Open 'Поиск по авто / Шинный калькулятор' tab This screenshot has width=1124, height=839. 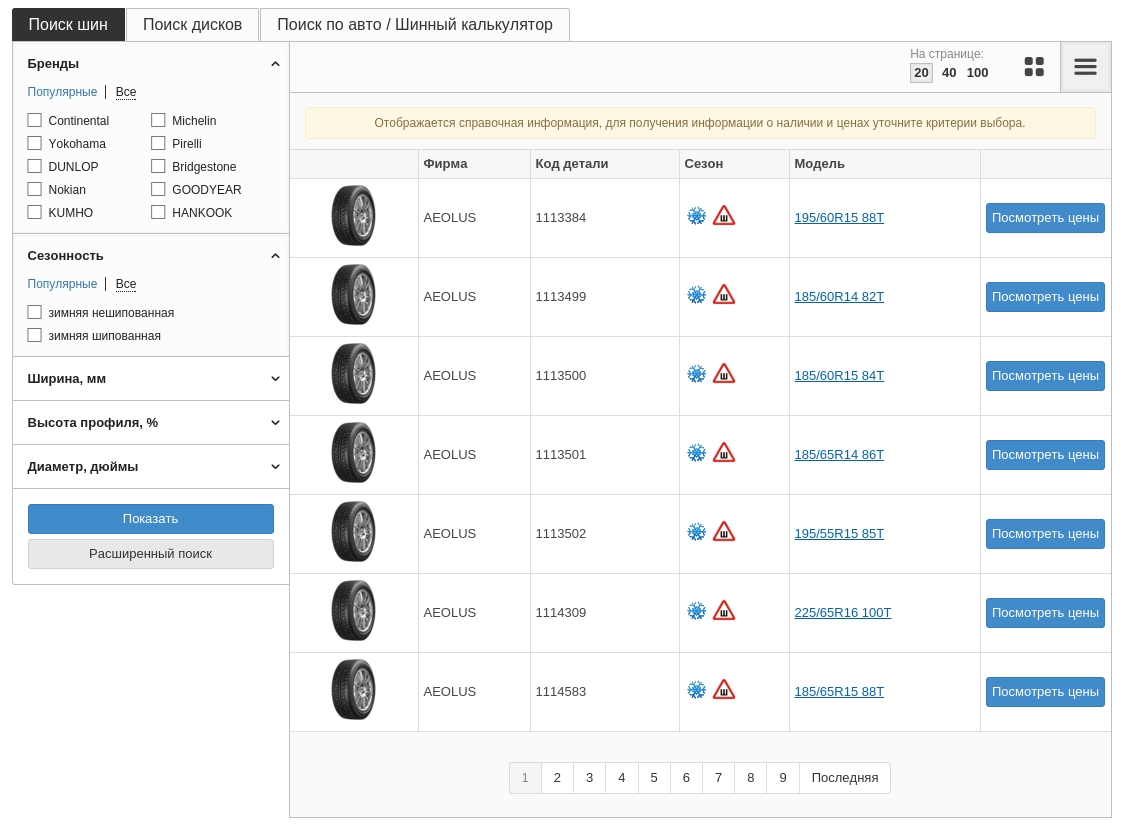[414, 24]
